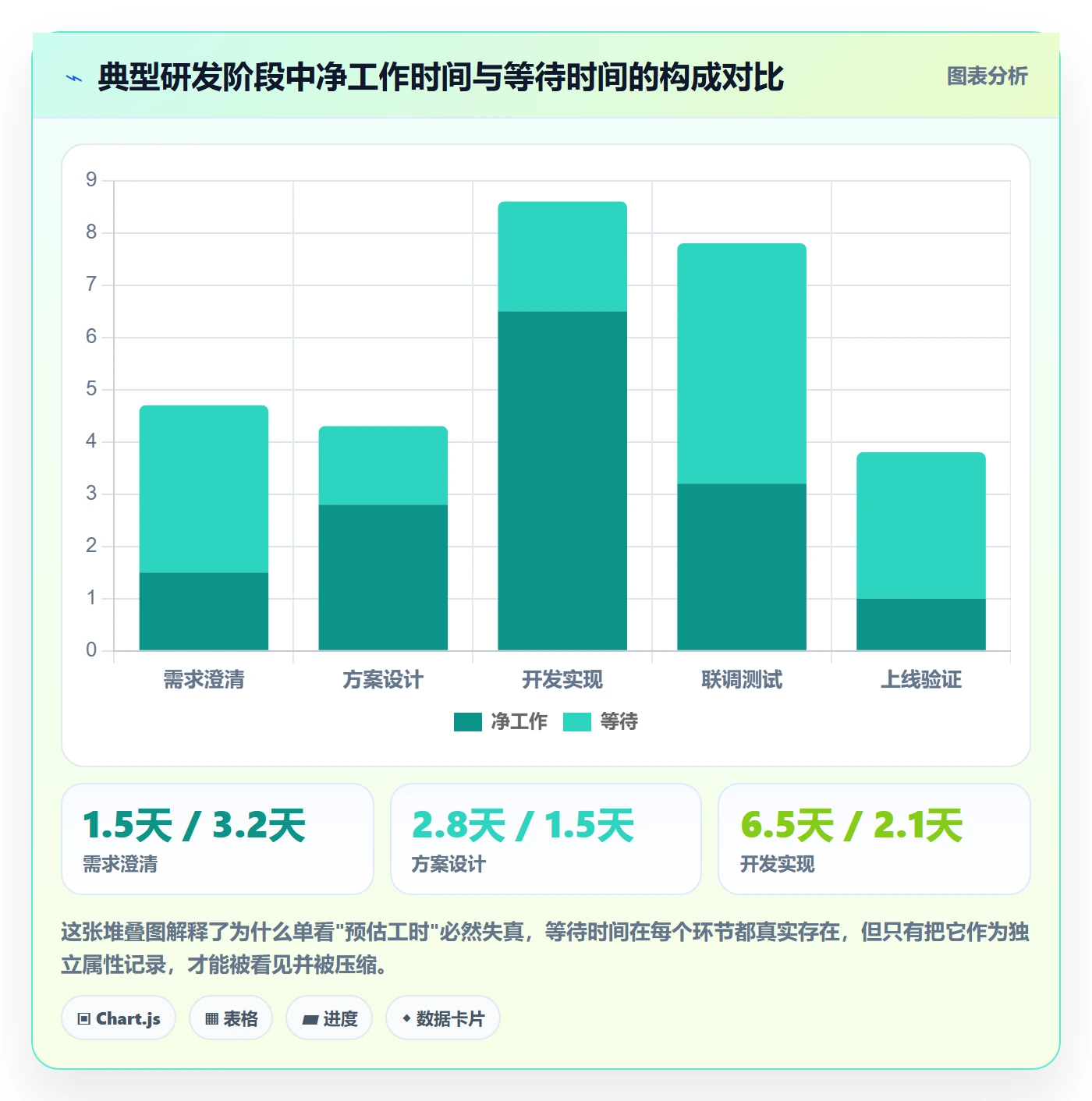Click the 开发实现 caption in stat card
Image resolution: width=1092 pixels, height=1101 pixels.
coord(778,864)
